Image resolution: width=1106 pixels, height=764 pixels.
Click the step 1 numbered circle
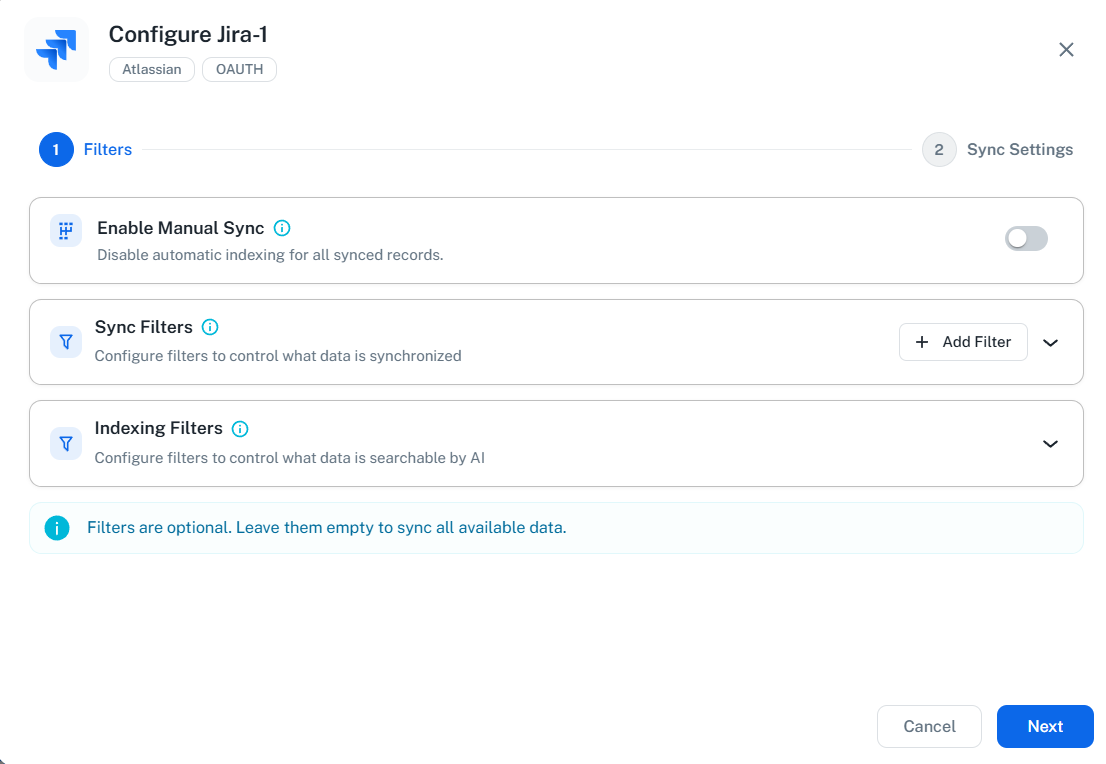[56, 149]
